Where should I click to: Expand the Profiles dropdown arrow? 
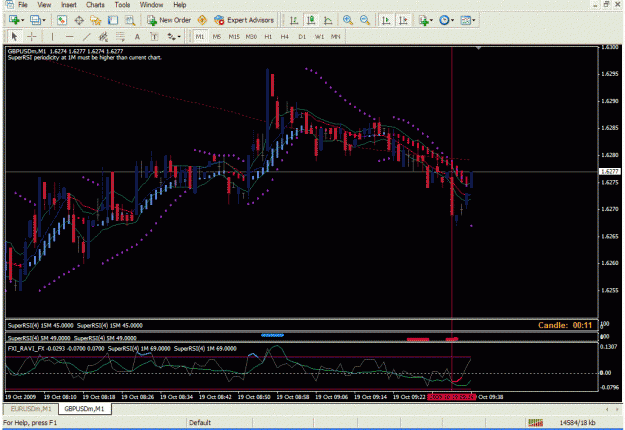point(43,20)
